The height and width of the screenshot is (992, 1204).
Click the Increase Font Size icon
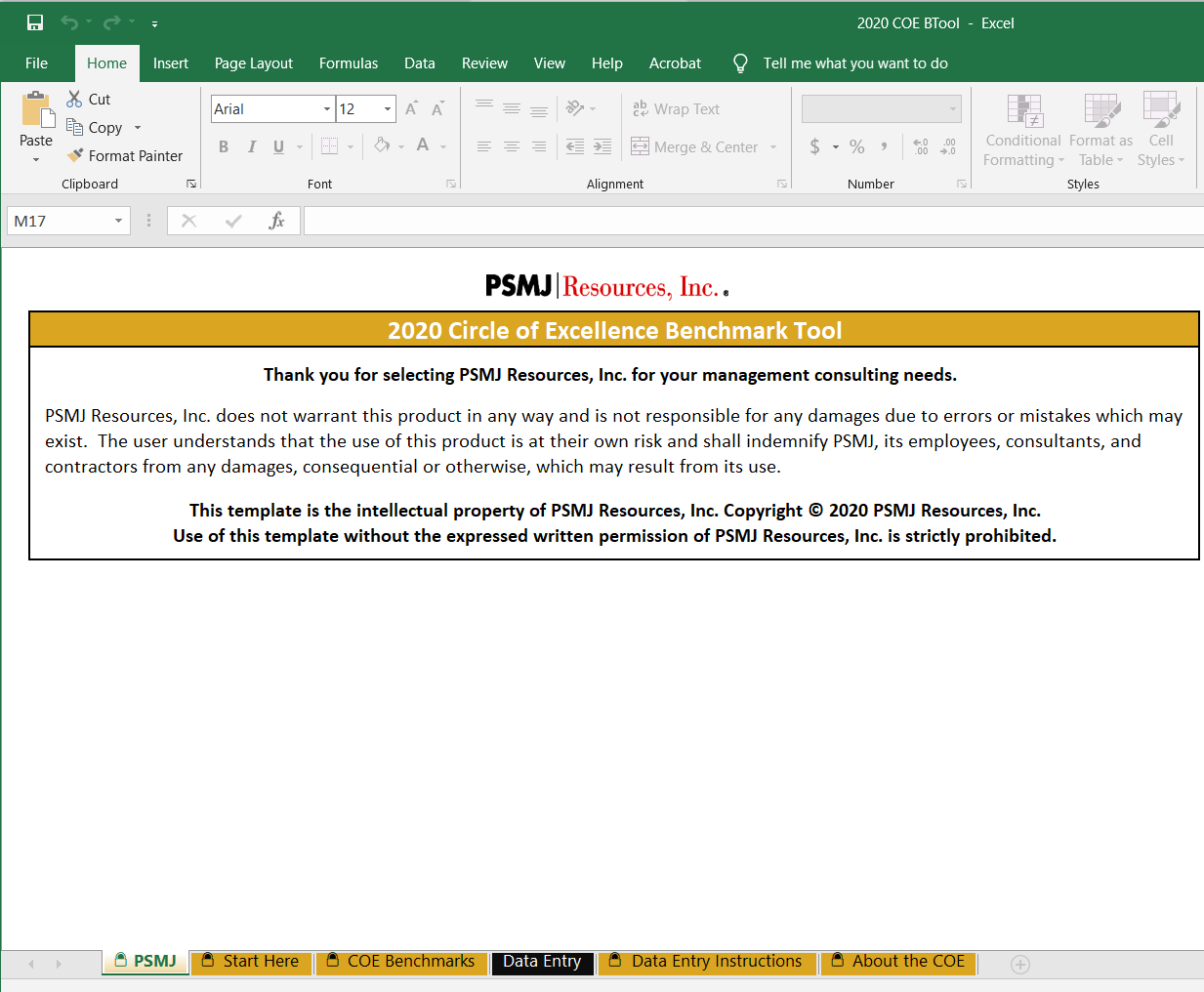point(411,108)
